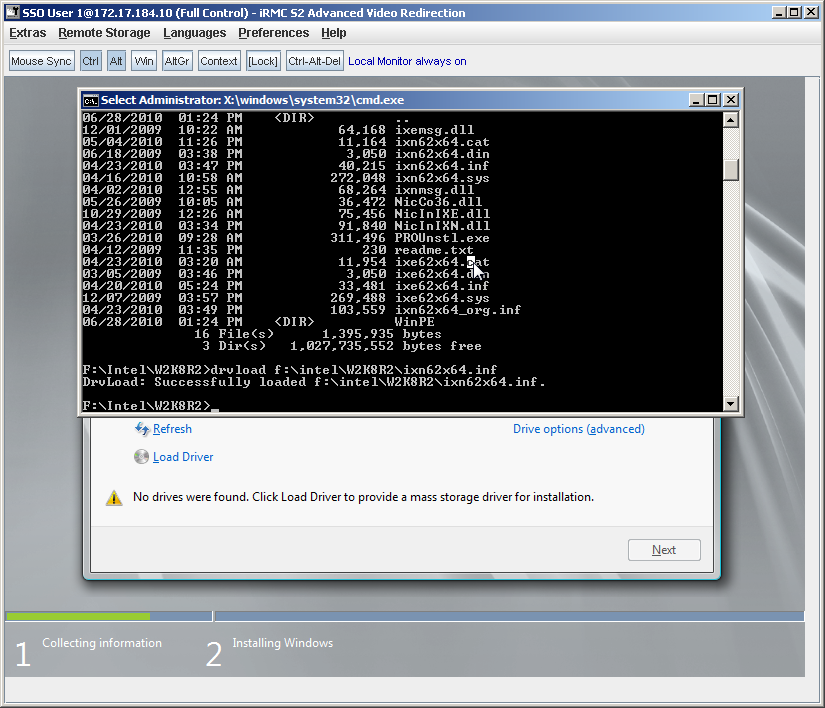The height and width of the screenshot is (708, 825).
Task: Click ixn62x64_org.inf in the listing
Action: pyautogui.click(x=458, y=310)
